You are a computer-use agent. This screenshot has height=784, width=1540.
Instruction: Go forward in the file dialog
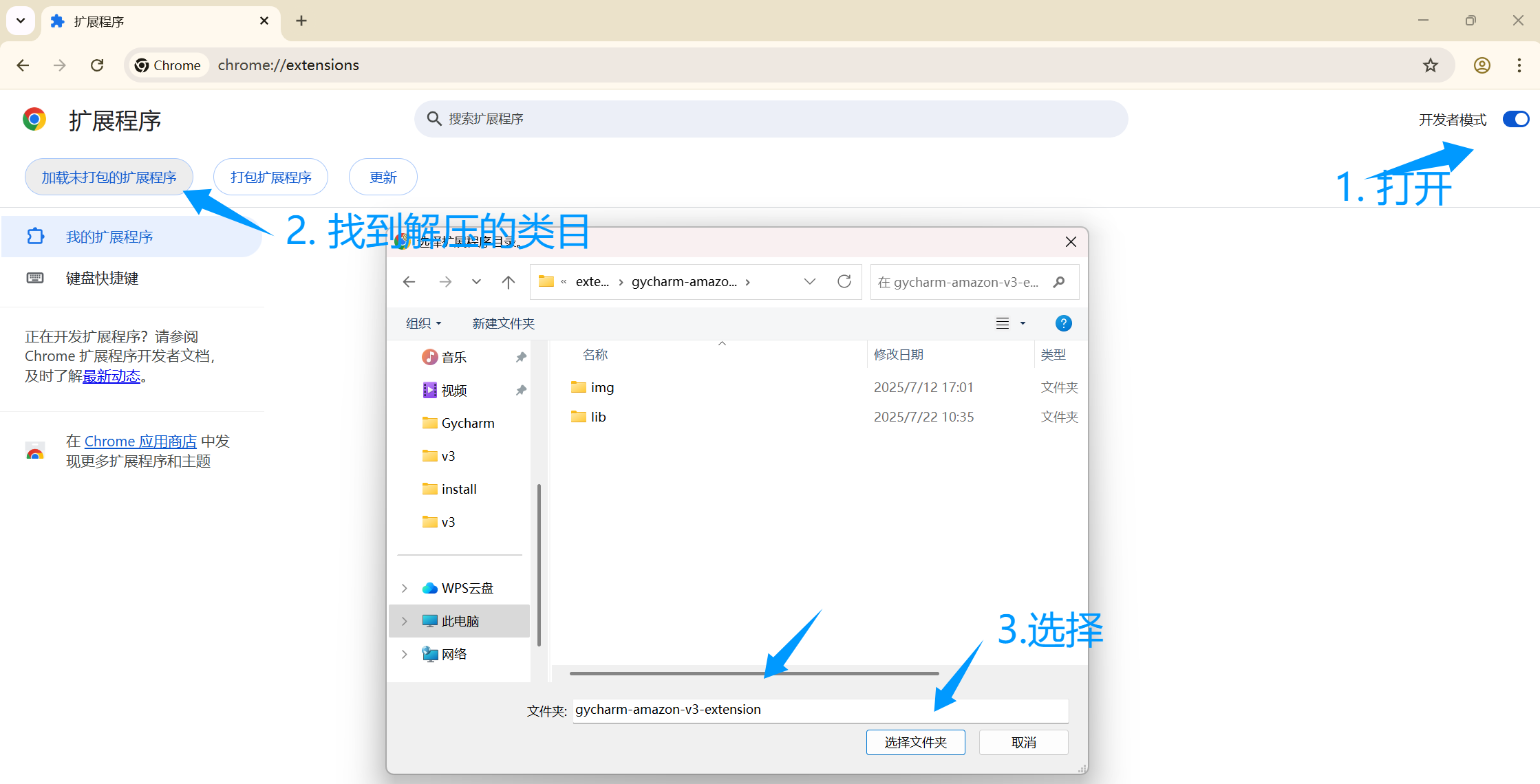tap(446, 282)
